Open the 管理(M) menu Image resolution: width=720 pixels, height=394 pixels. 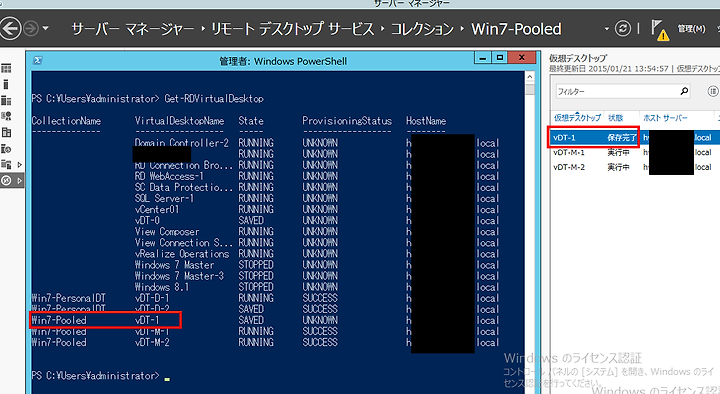[x=692, y=29]
